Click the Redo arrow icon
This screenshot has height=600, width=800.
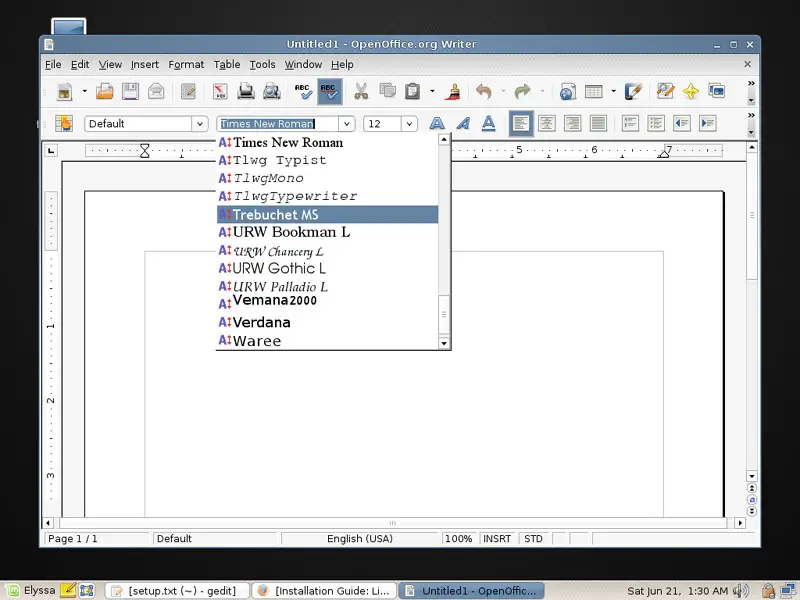pos(522,92)
